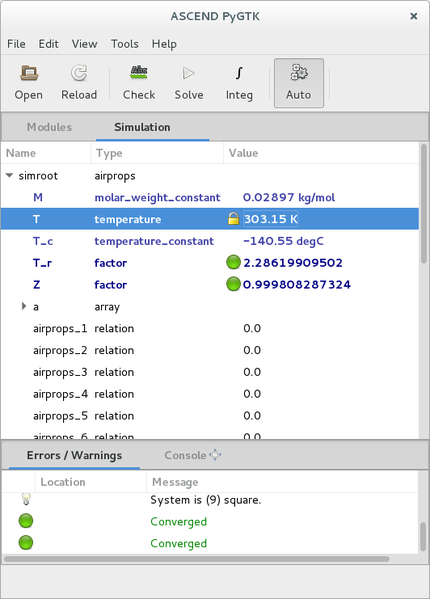The image size is (430, 599).
Task: Click the value 0.999808287324
Action: coord(297,285)
